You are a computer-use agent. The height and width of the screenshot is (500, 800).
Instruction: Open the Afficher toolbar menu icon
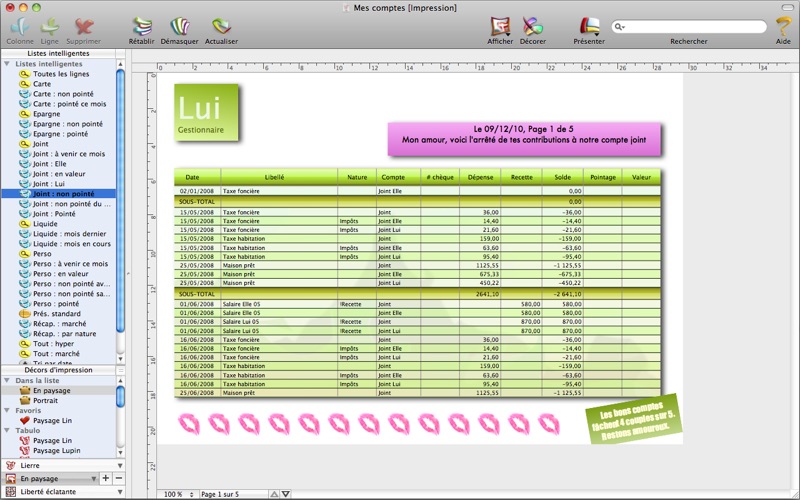[500, 27]
